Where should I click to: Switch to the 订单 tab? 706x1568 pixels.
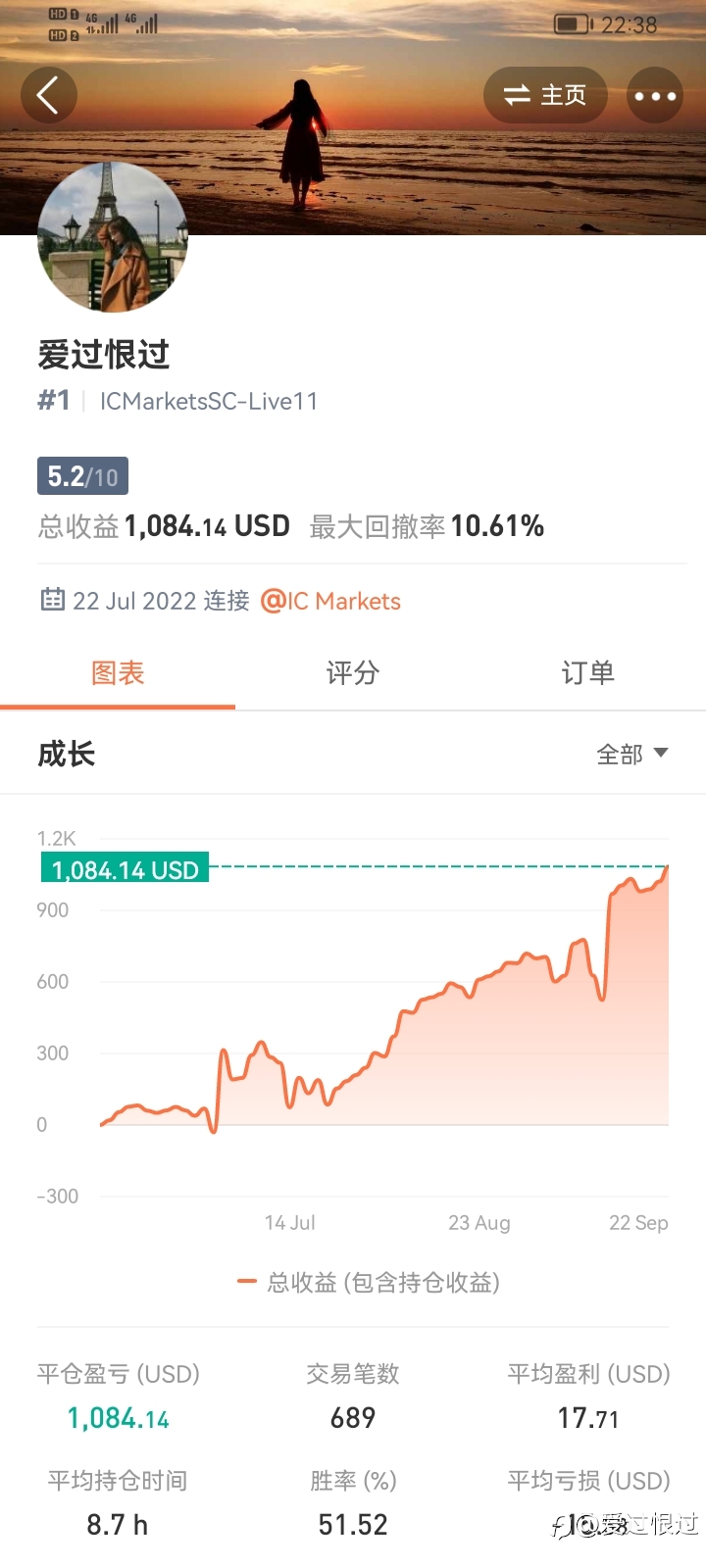(588, 673)
